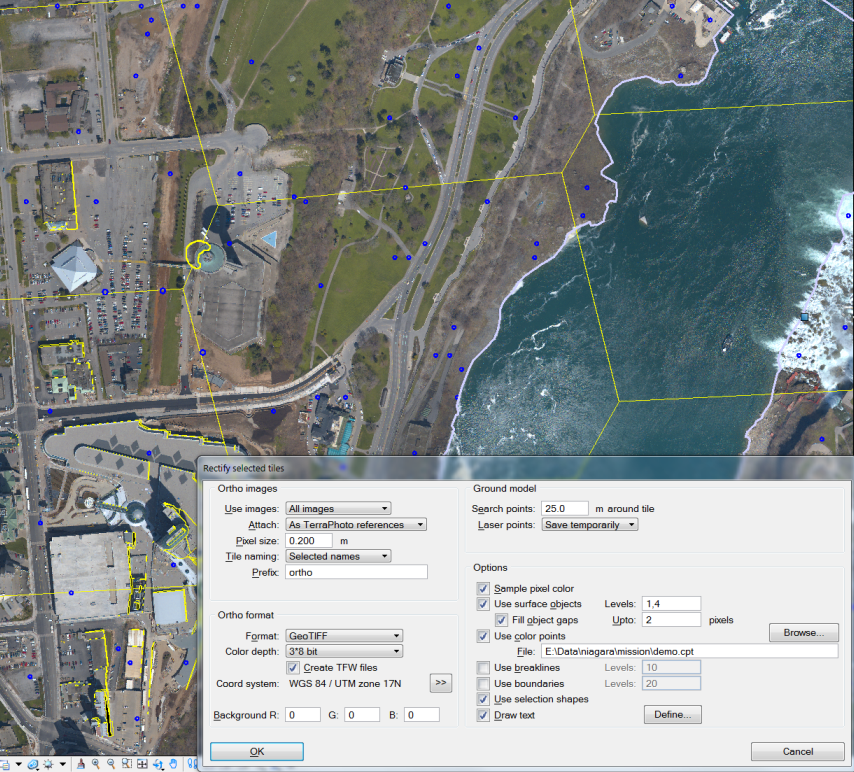Click OK to rectify tiles
This screenshot has height=772, width=854.
(x=257, y=751)
